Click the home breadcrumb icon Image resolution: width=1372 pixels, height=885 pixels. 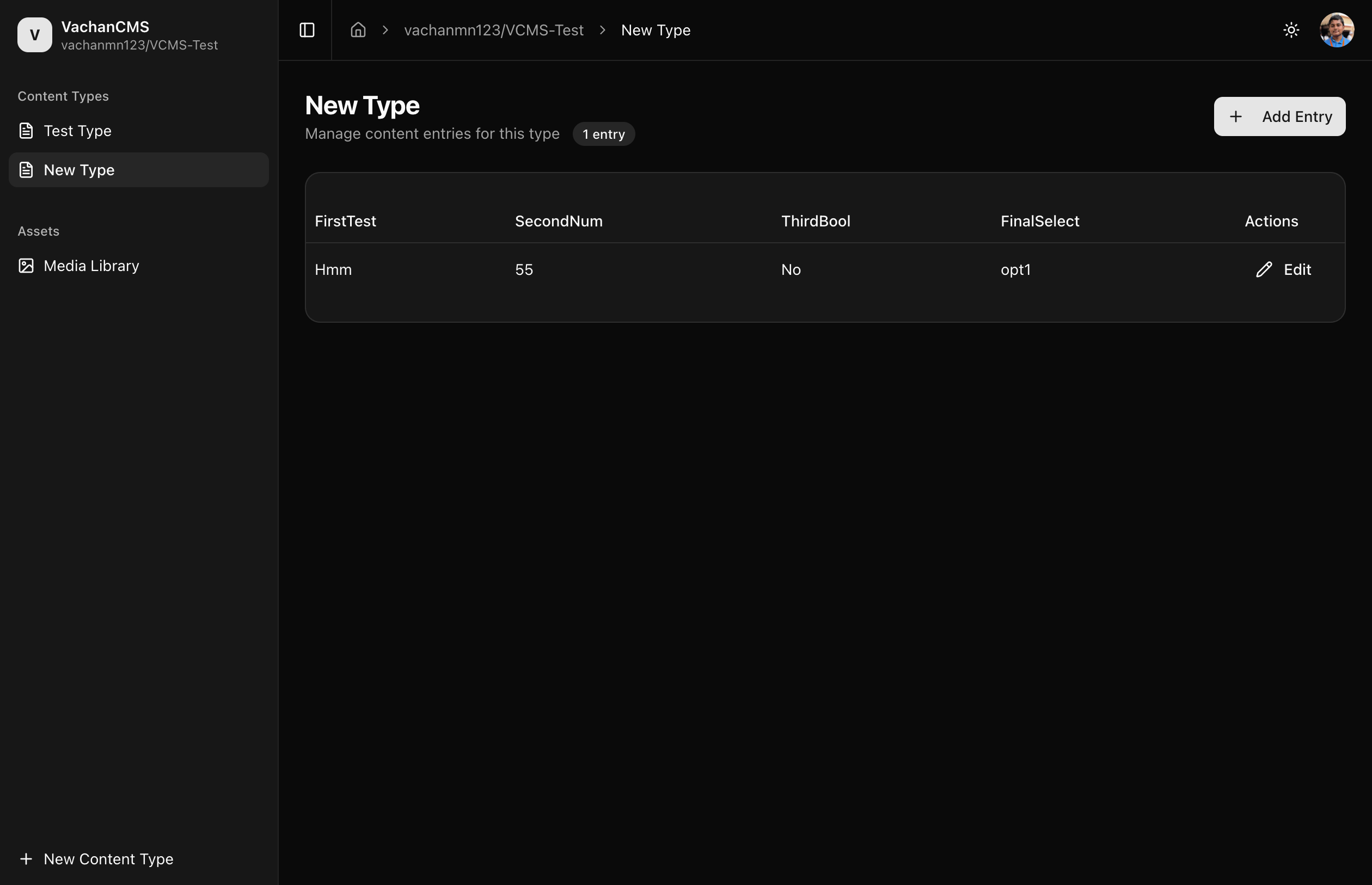pyautogui.click(x=358, y=30)
